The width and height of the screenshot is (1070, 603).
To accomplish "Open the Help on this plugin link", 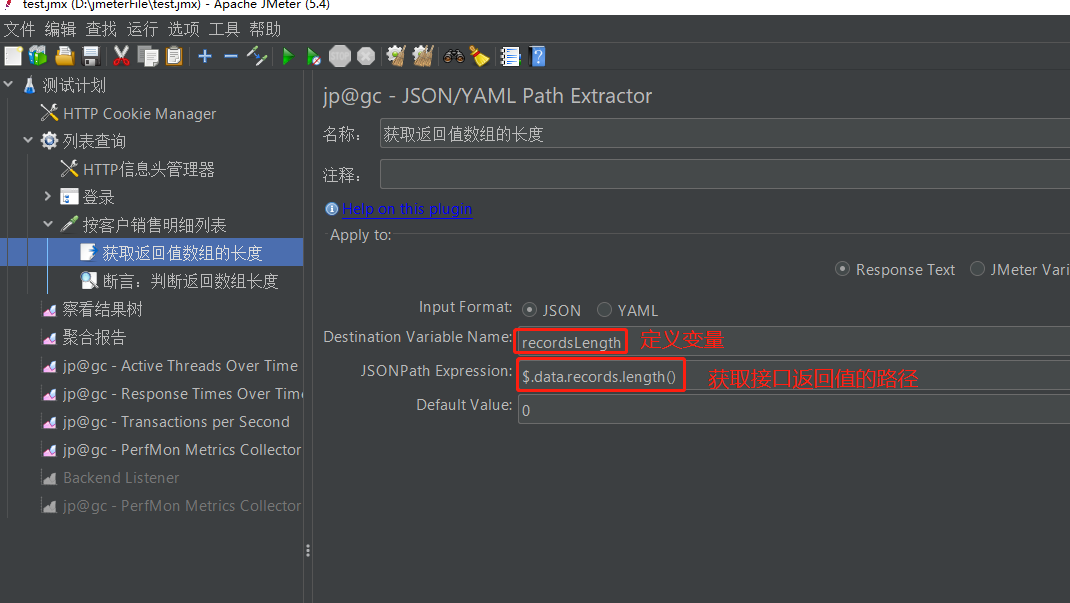I will click(x=407, y=209).
